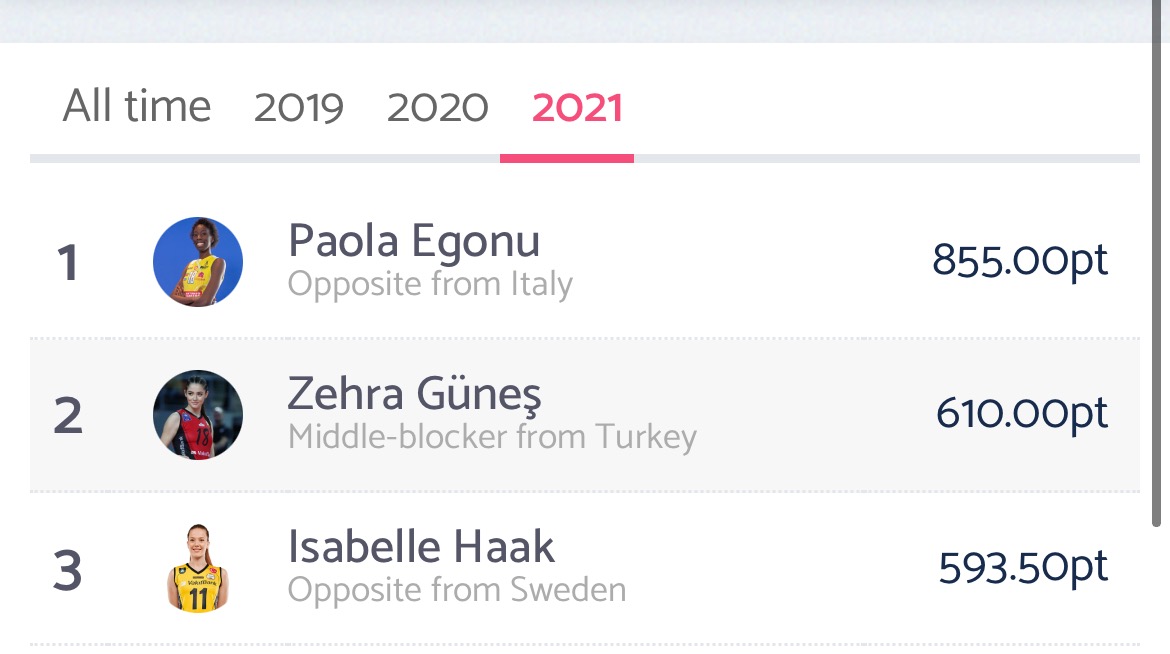Open the Paola Egonu name link
This screenshot has width=1170, height=654.
coord(414,242)
